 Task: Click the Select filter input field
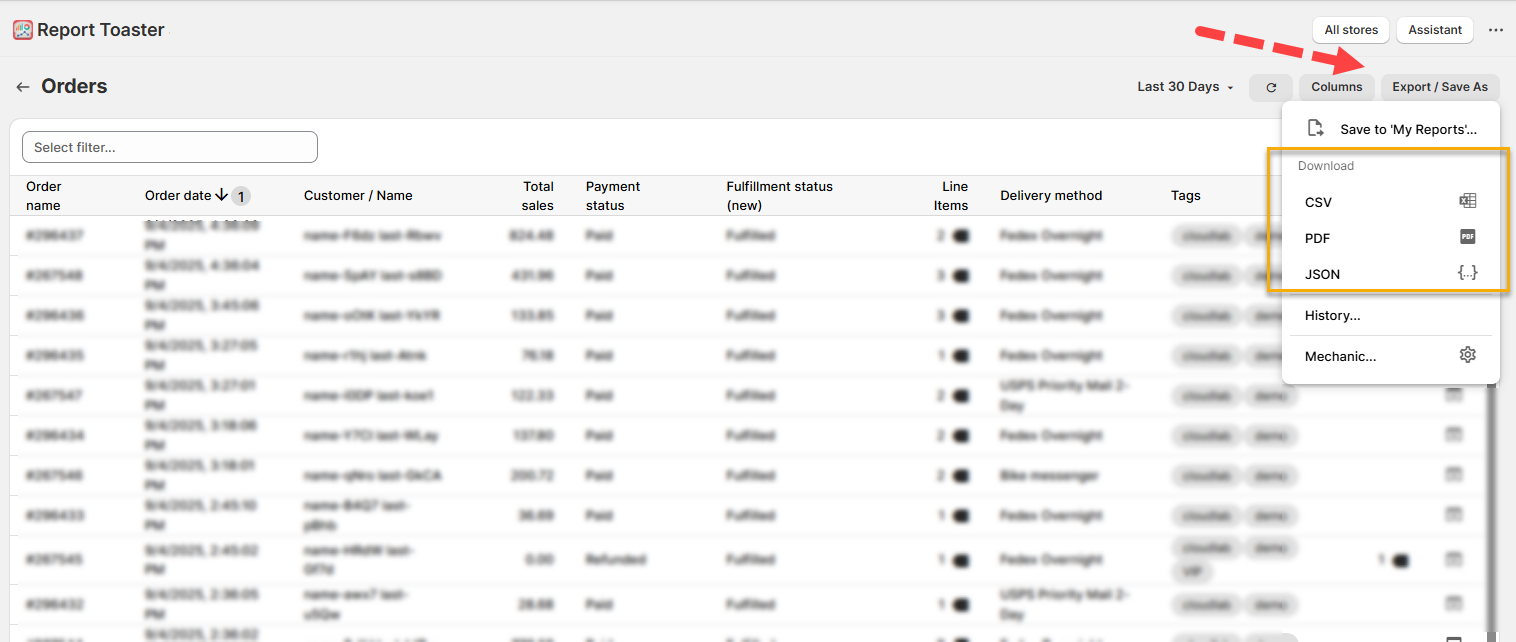pyautogui.click(x=170, y=147)
